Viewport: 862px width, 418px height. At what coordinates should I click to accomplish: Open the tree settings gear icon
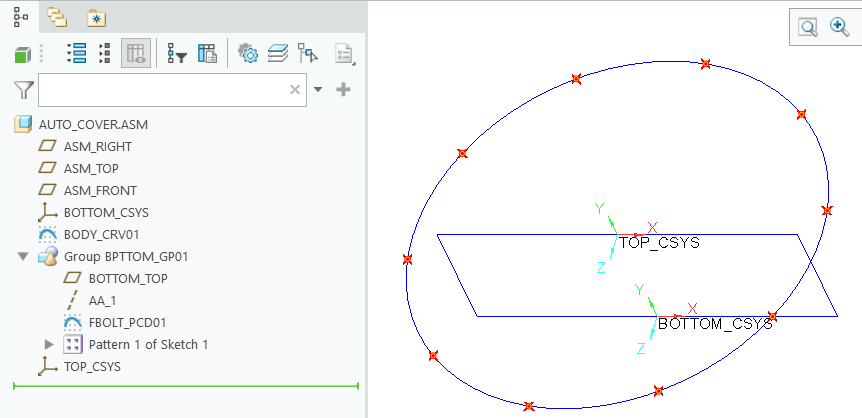248,53
